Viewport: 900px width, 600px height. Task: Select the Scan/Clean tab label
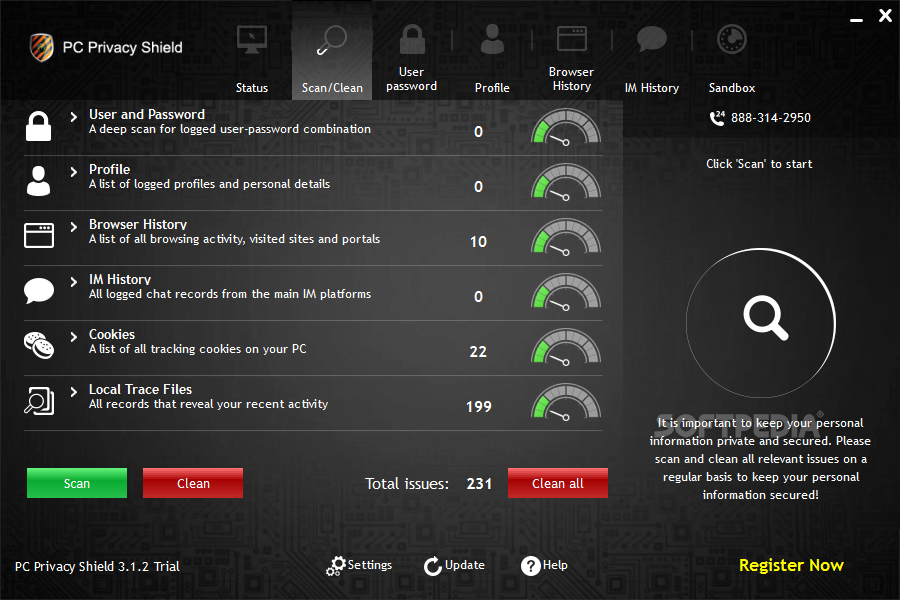(x=332, y=88)
